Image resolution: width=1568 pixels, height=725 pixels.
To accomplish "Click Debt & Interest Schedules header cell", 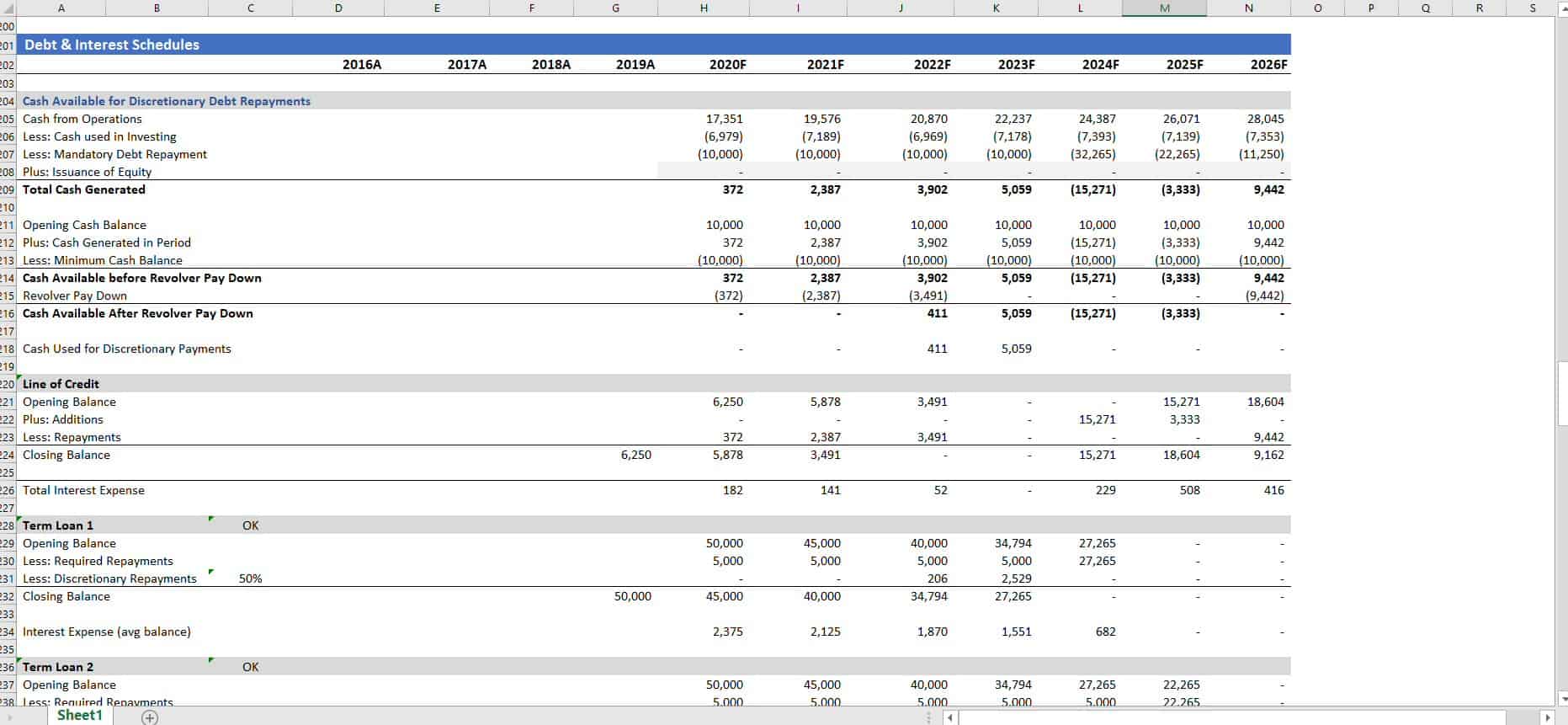I will point(112,45).
